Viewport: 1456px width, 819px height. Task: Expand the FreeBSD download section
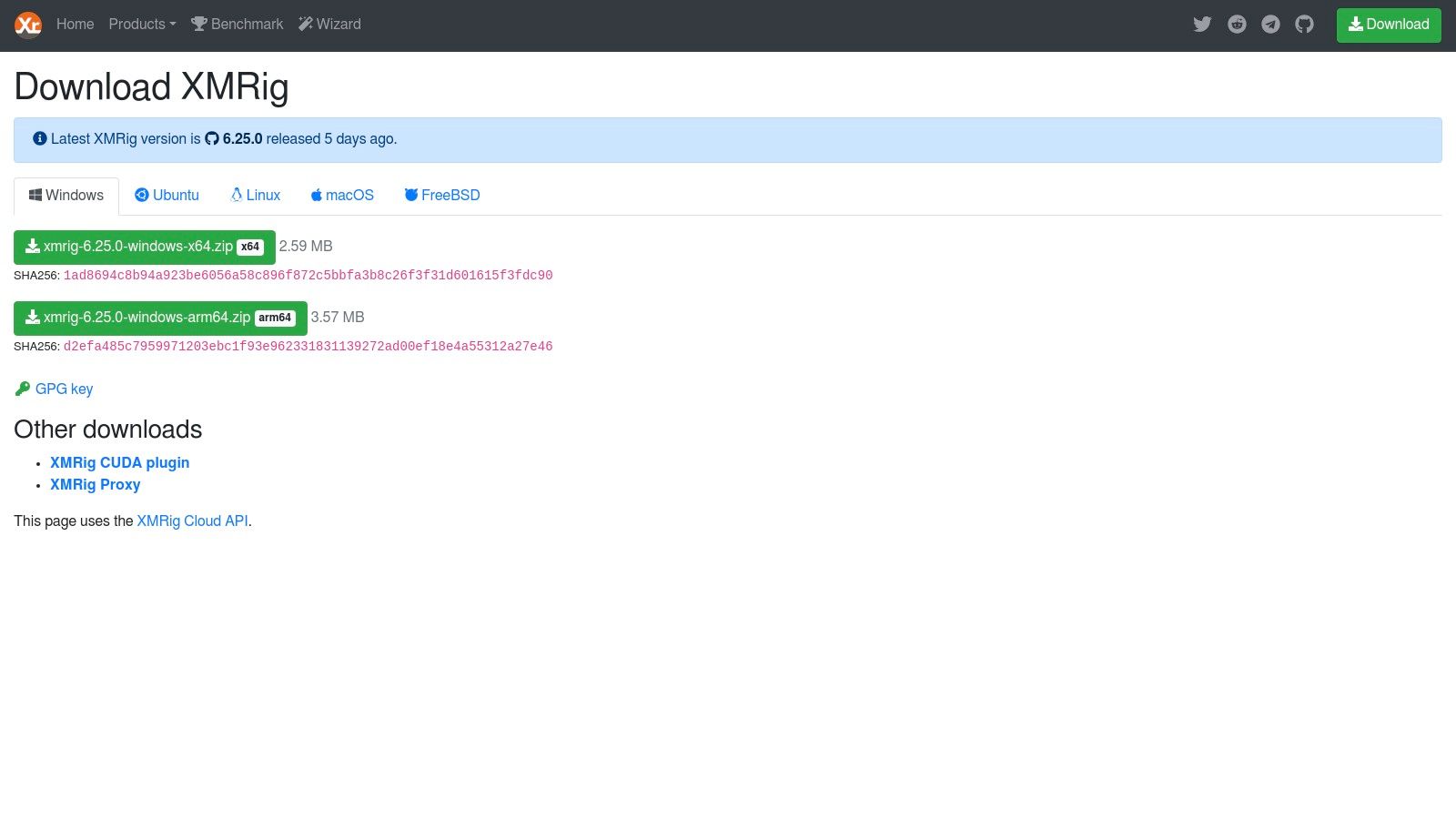click(442, 195)
